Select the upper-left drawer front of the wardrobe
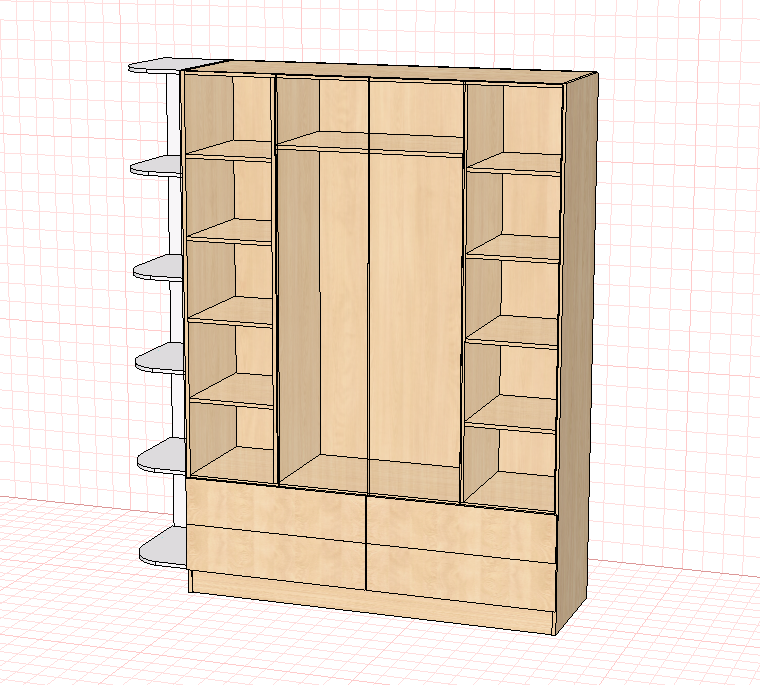 [275, 508]
